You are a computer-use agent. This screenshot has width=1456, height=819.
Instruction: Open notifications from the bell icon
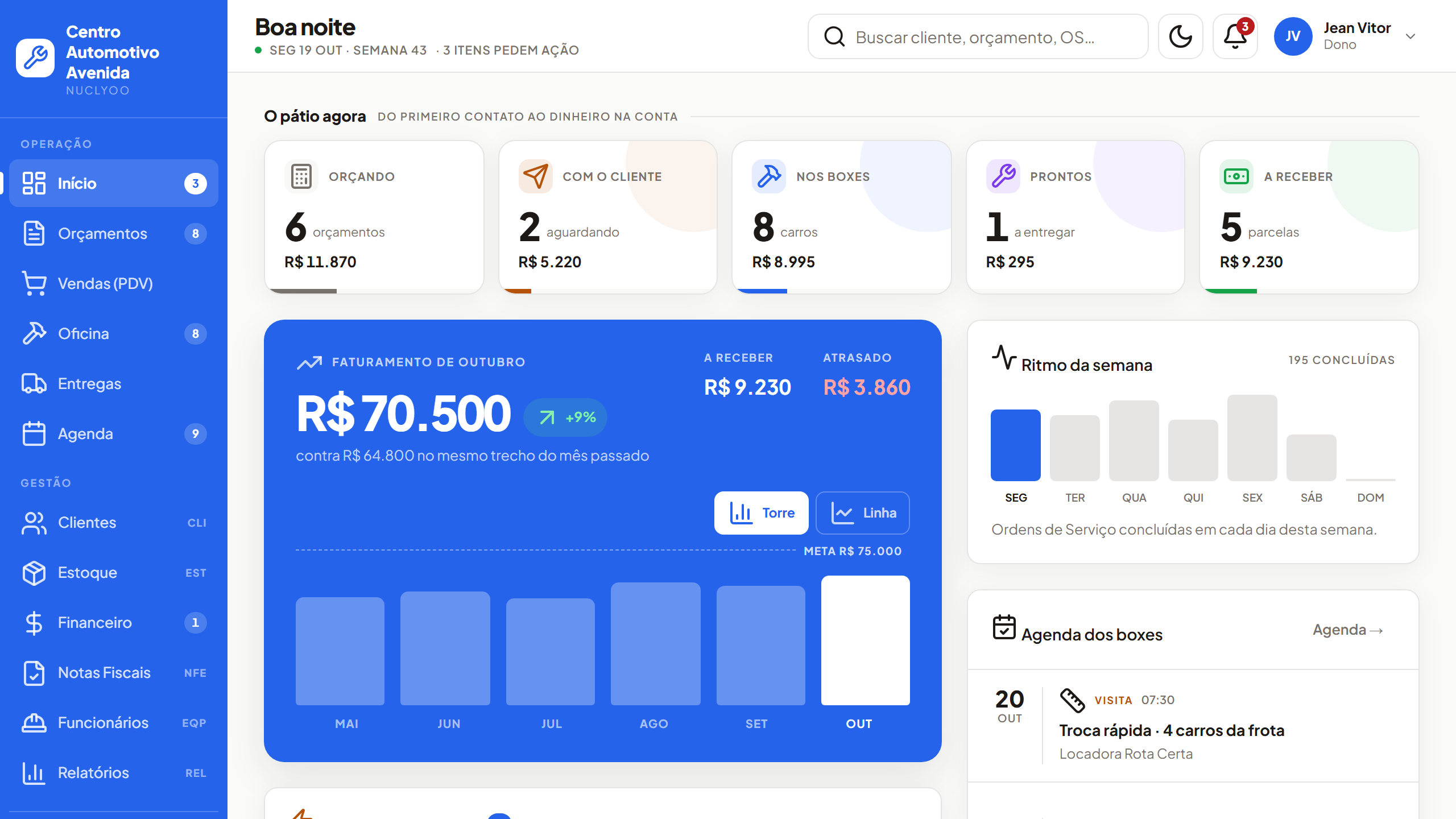click(x=1235, y=36)
